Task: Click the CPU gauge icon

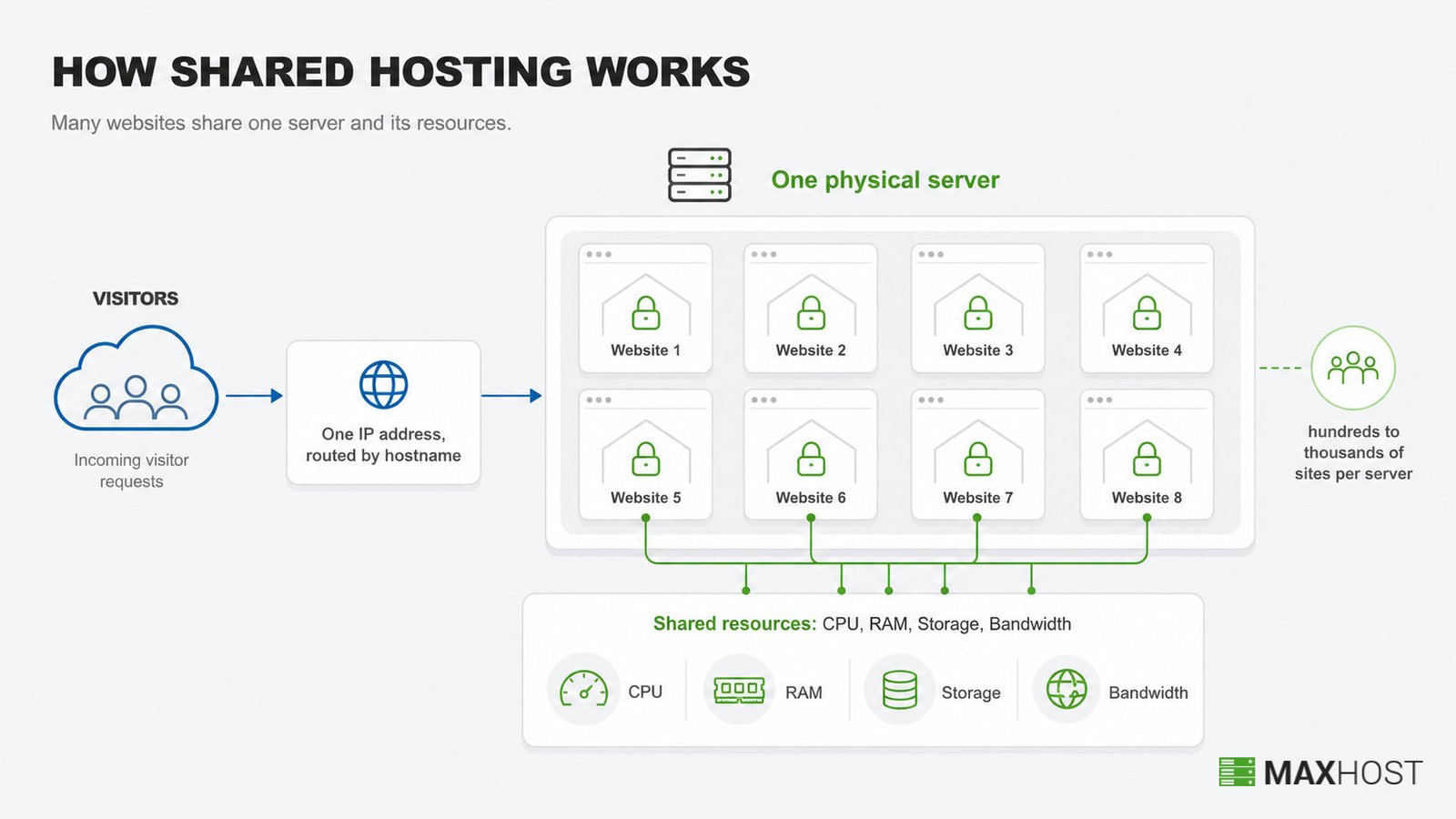Action: coord(583,690)
